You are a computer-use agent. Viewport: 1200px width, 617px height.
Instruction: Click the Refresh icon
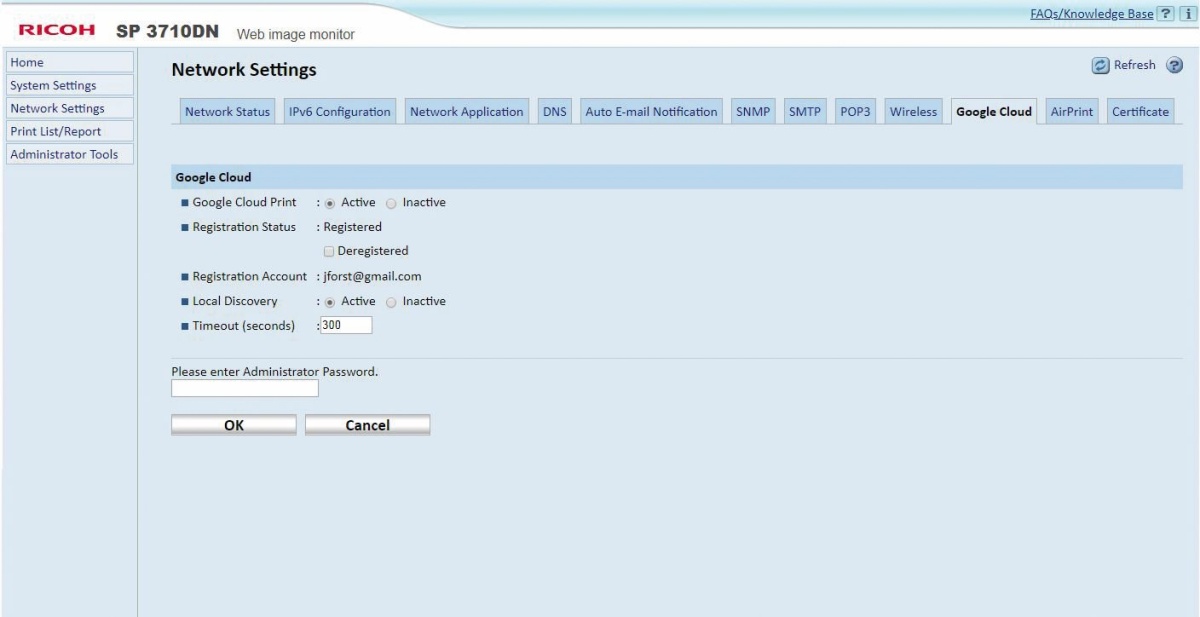[1101, 66]
